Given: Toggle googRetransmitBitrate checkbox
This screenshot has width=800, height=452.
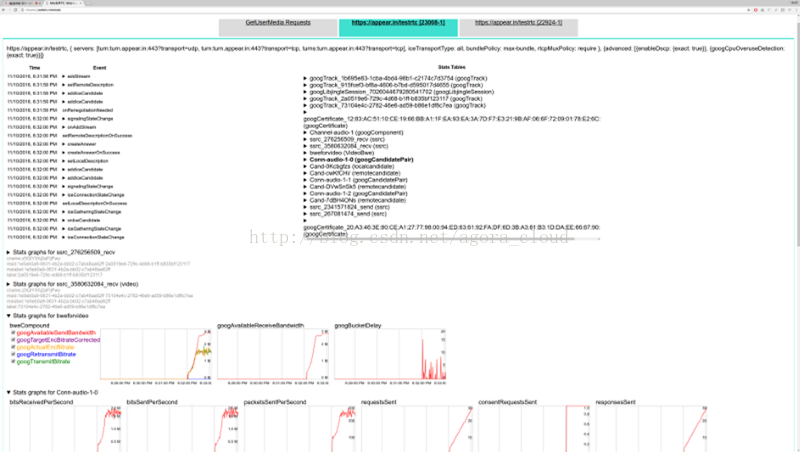Looking at the screenshot, I should 13,354.
